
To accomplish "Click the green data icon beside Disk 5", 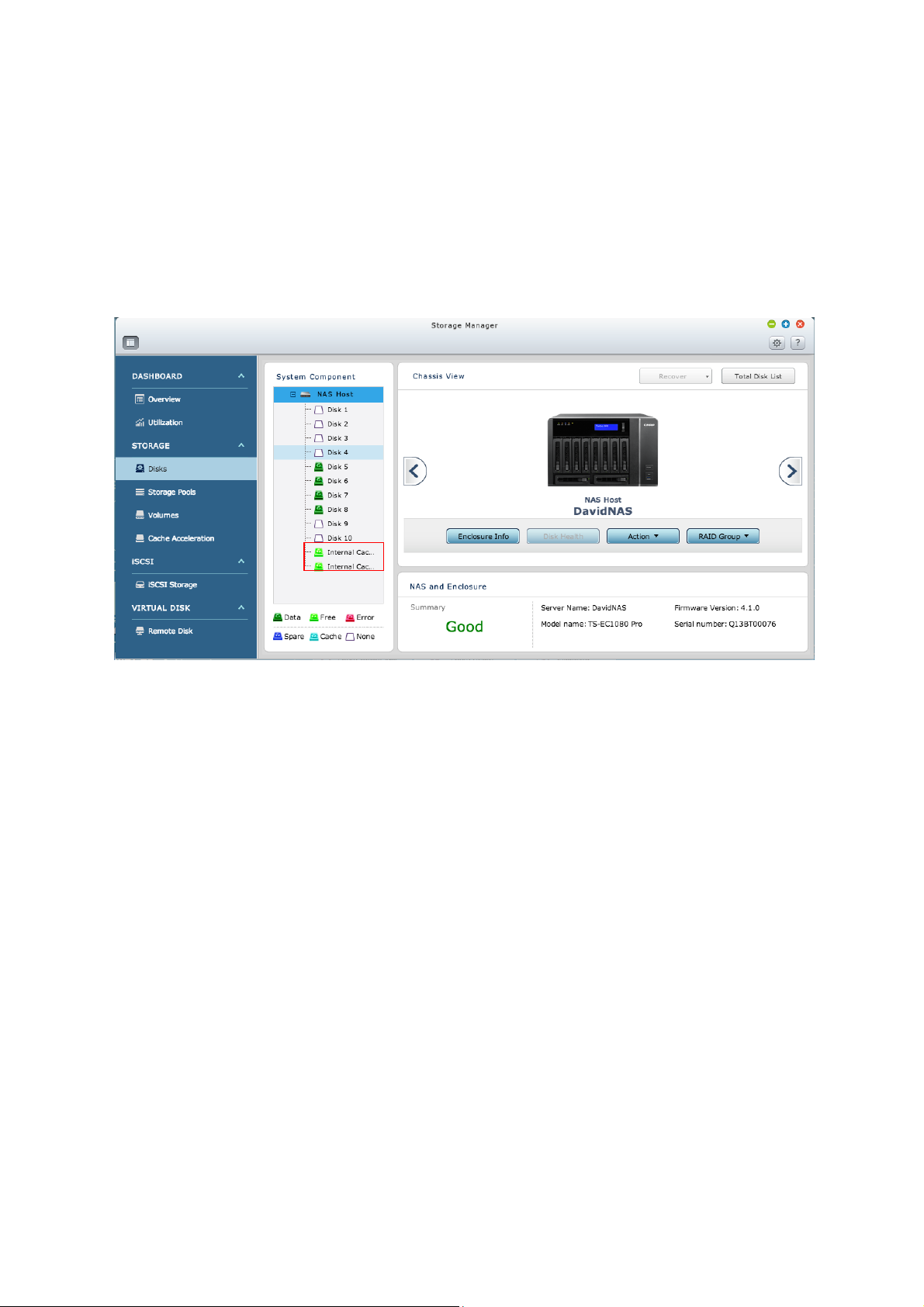I will point(319,467).
